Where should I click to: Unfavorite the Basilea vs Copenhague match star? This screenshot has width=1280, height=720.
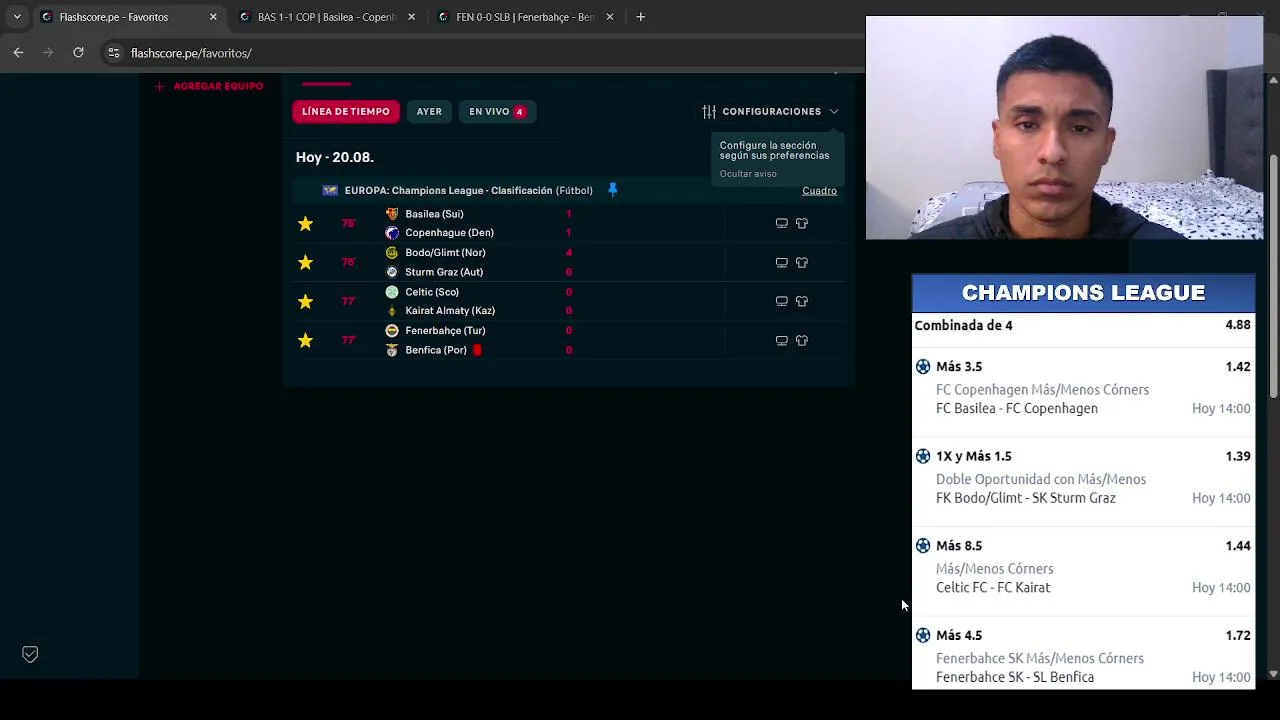305,223
